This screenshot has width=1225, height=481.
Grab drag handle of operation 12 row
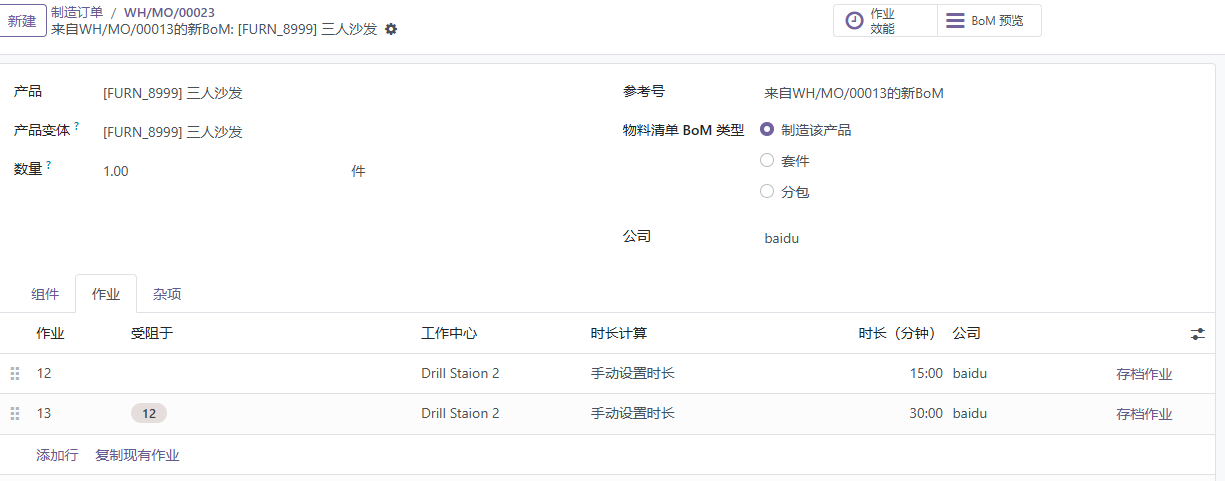click(15, 374)
